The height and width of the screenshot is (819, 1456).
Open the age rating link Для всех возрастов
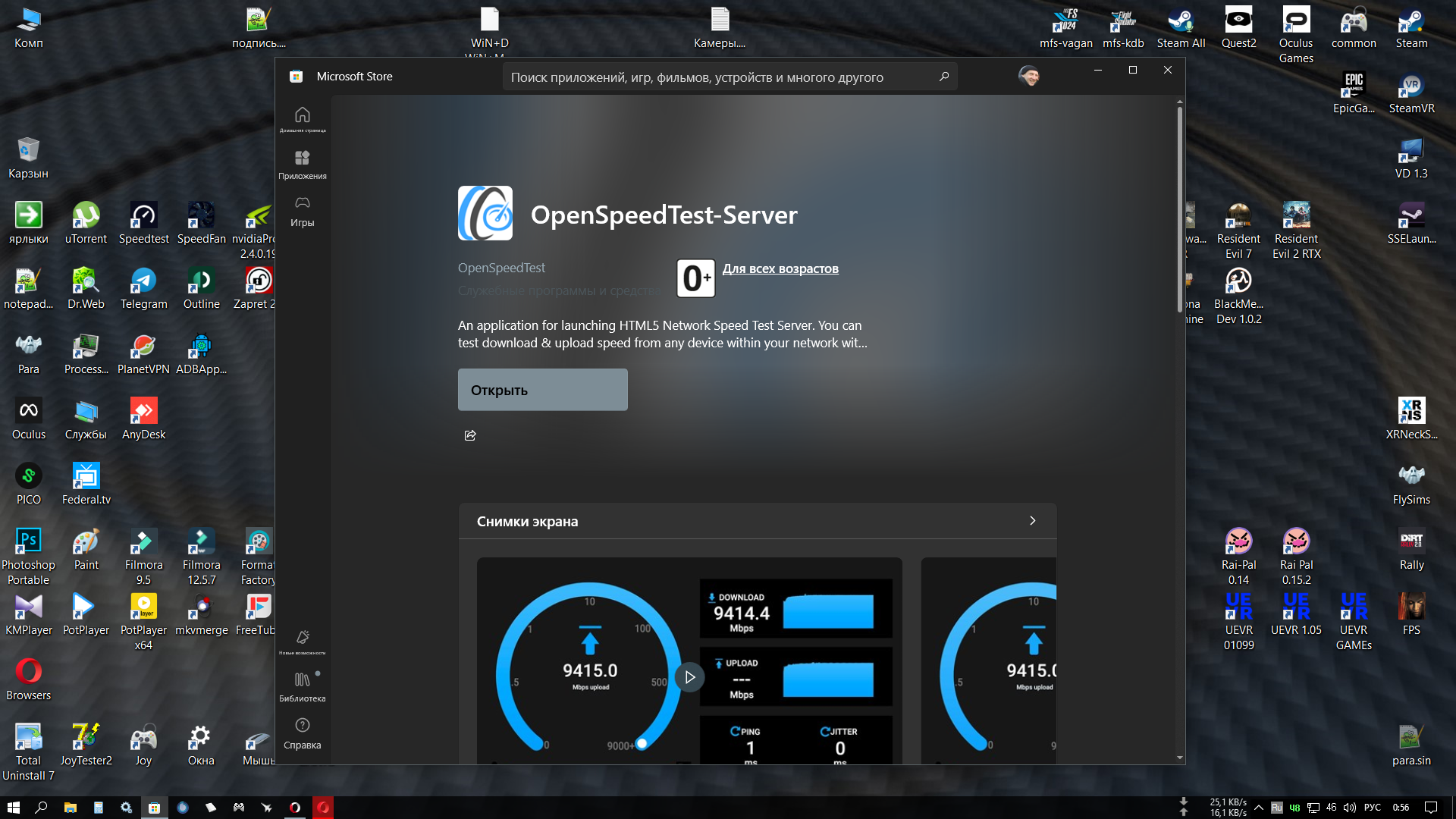click(780, 268)
